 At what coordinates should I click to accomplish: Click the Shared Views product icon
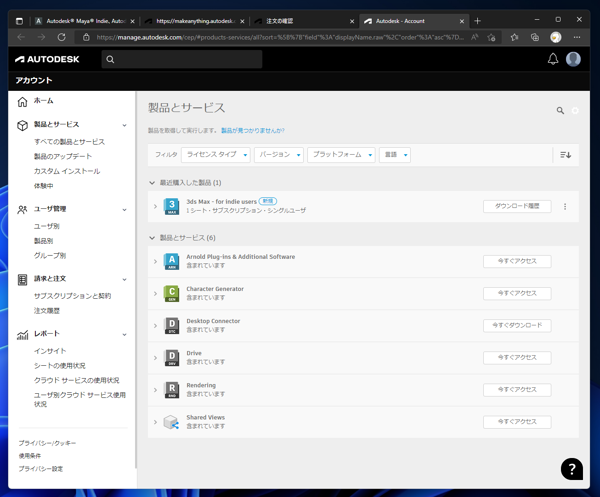pyautogui.click(x=171, y=422)
